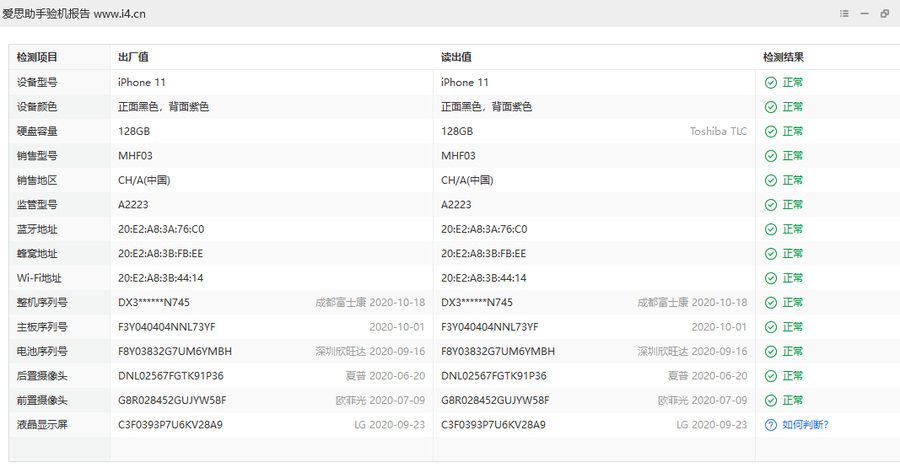Screen dimensions: 900x468
Task: Click the title 爱思助手验机报告 www.i4.cn
Action: click(74, 14)
